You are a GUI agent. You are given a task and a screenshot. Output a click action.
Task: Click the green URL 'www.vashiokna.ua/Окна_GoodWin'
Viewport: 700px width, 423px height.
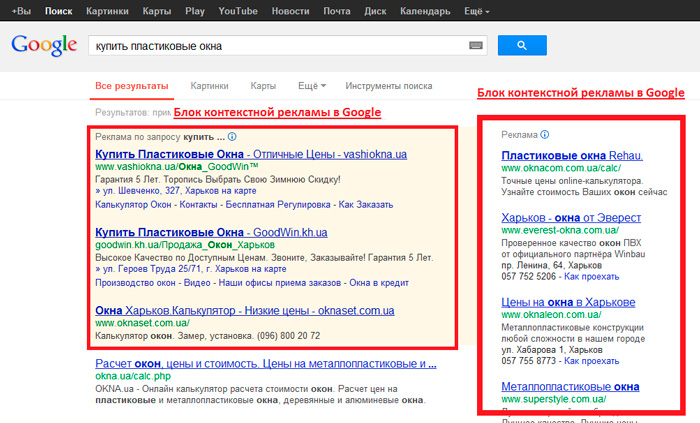coord(177,167)
